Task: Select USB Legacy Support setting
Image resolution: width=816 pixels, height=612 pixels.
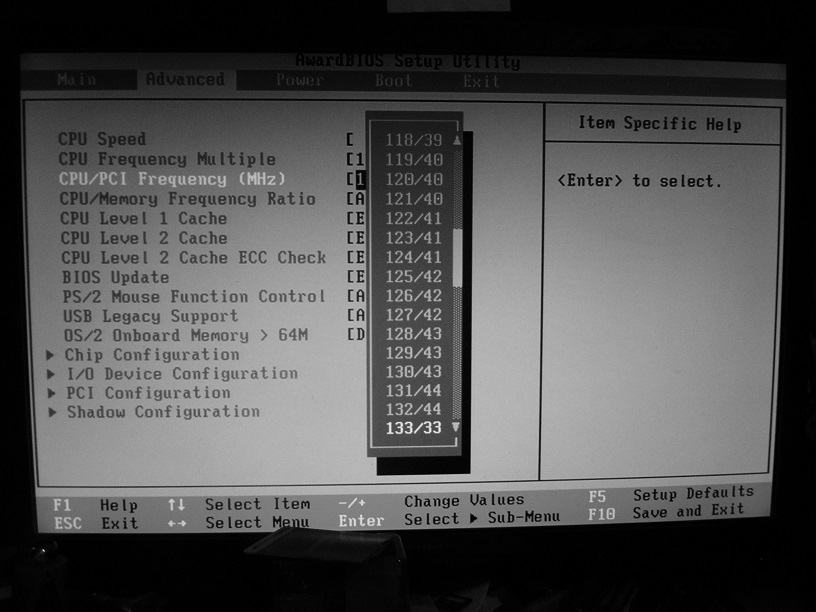Action: coord(150,316)
